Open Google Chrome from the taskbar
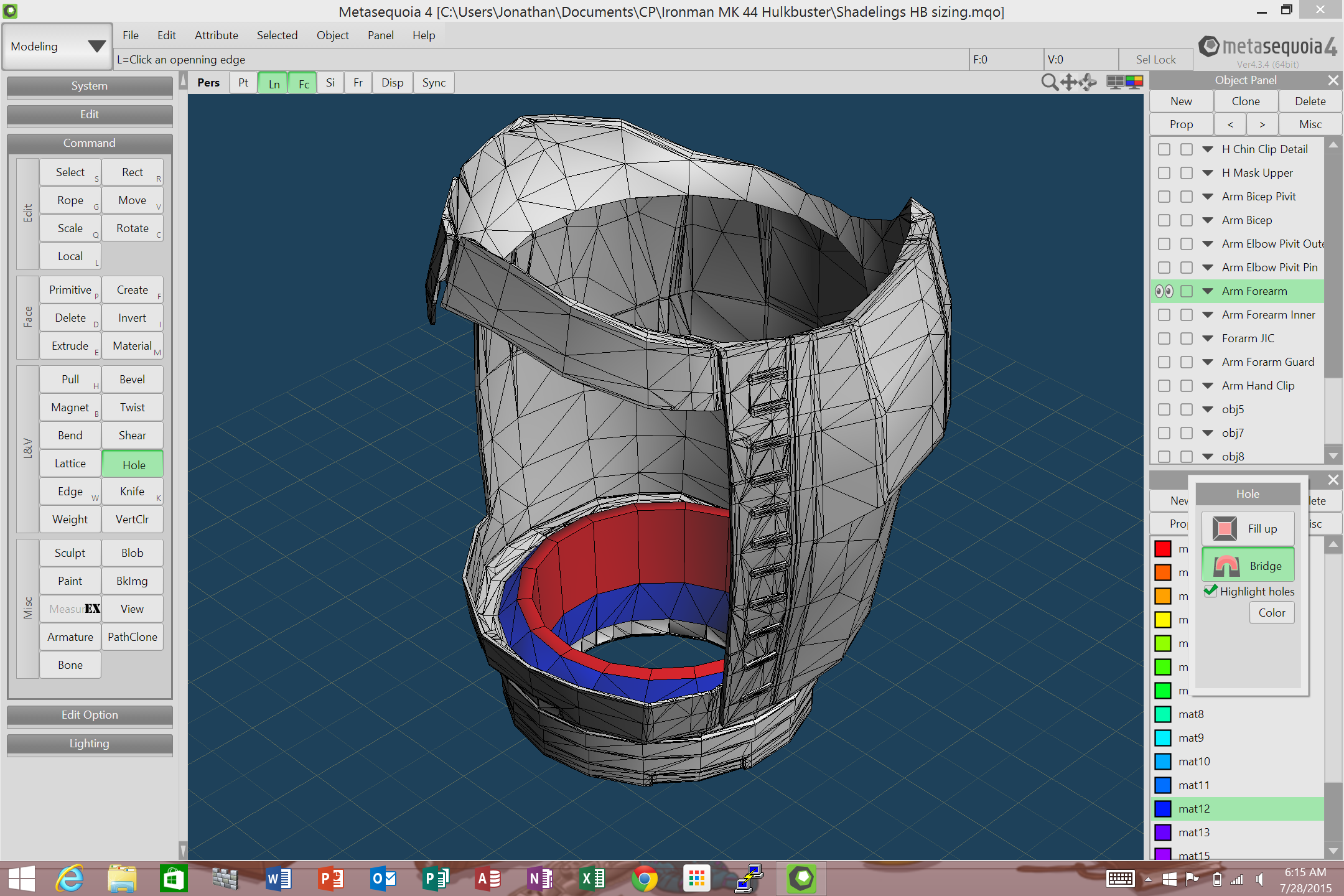The height and width of the screenshot is (896, 1344). 644,879
